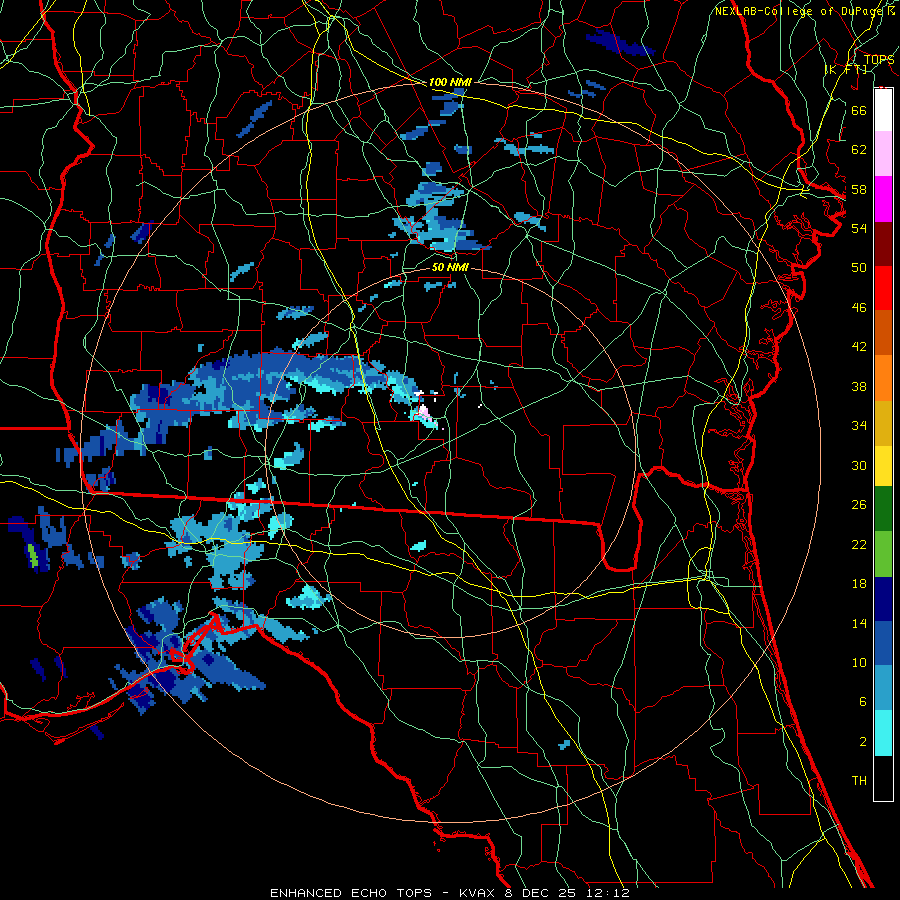Pick the medium blue legend swatch
Screen dimensions: 900x900
click(x=883, y=643)
